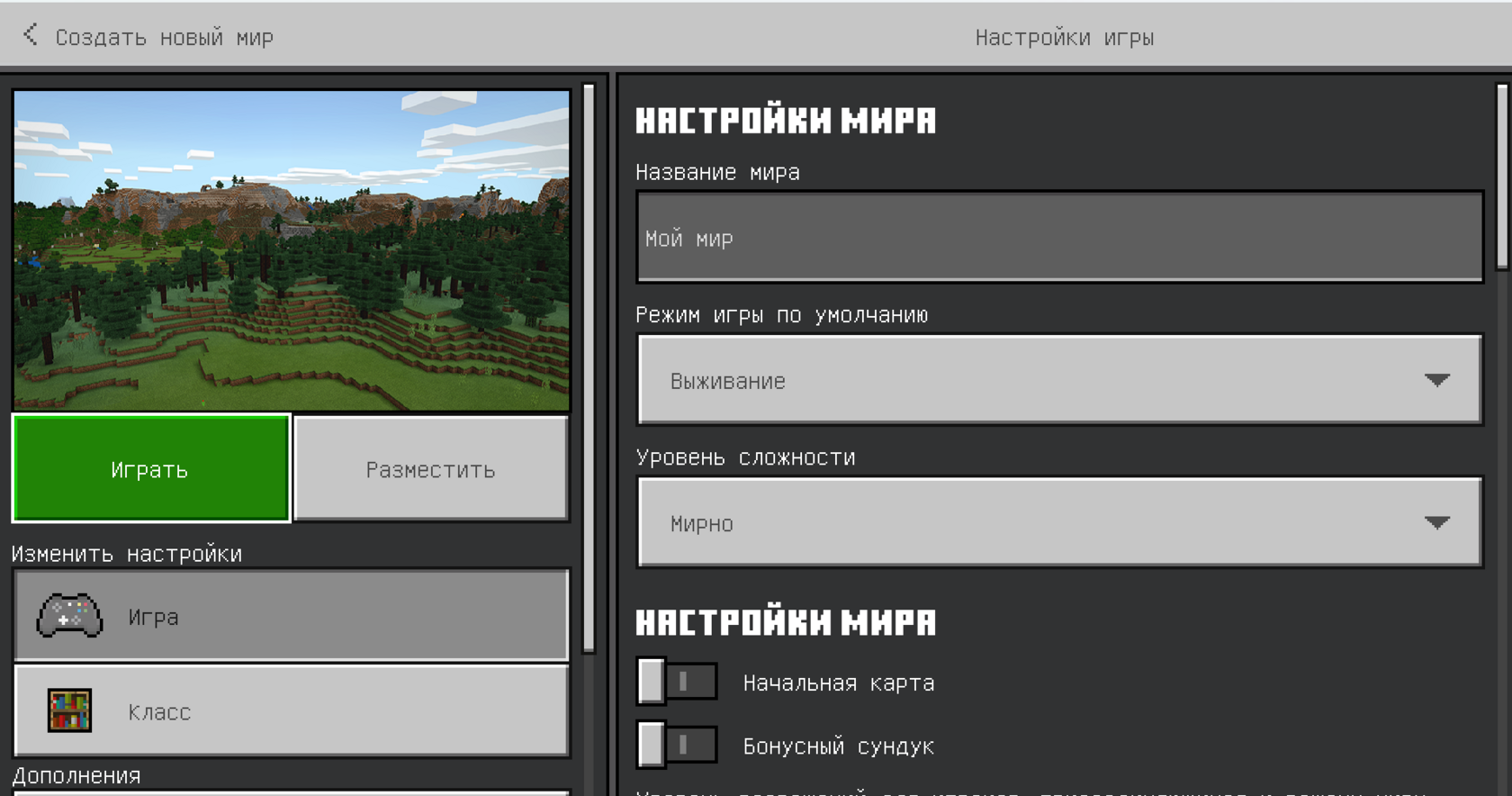Click the Создать новый мир title
Image resolution: width=1512 pixels, height=796 pixels.
pos(165,38)
